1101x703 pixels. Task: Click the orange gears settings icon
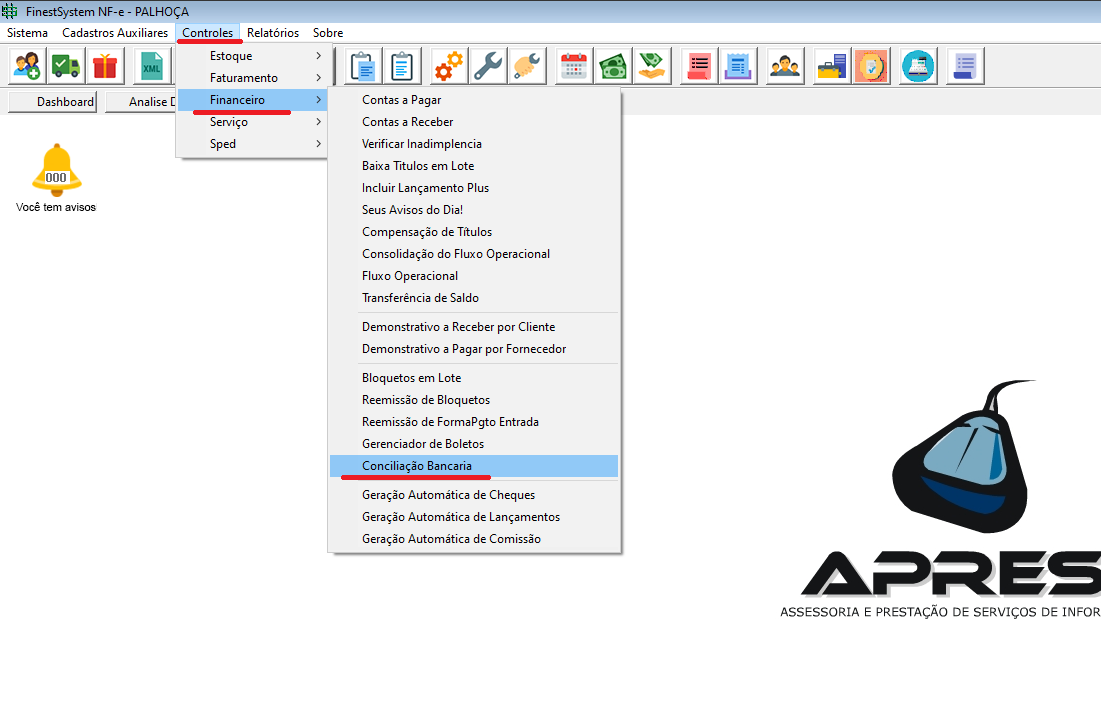coord(448,67)
